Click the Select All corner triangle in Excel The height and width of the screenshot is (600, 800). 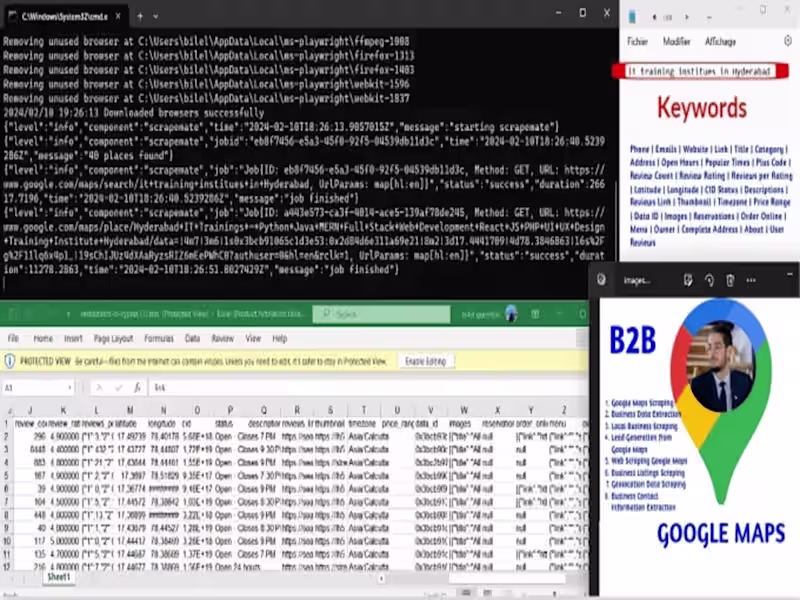9,410
